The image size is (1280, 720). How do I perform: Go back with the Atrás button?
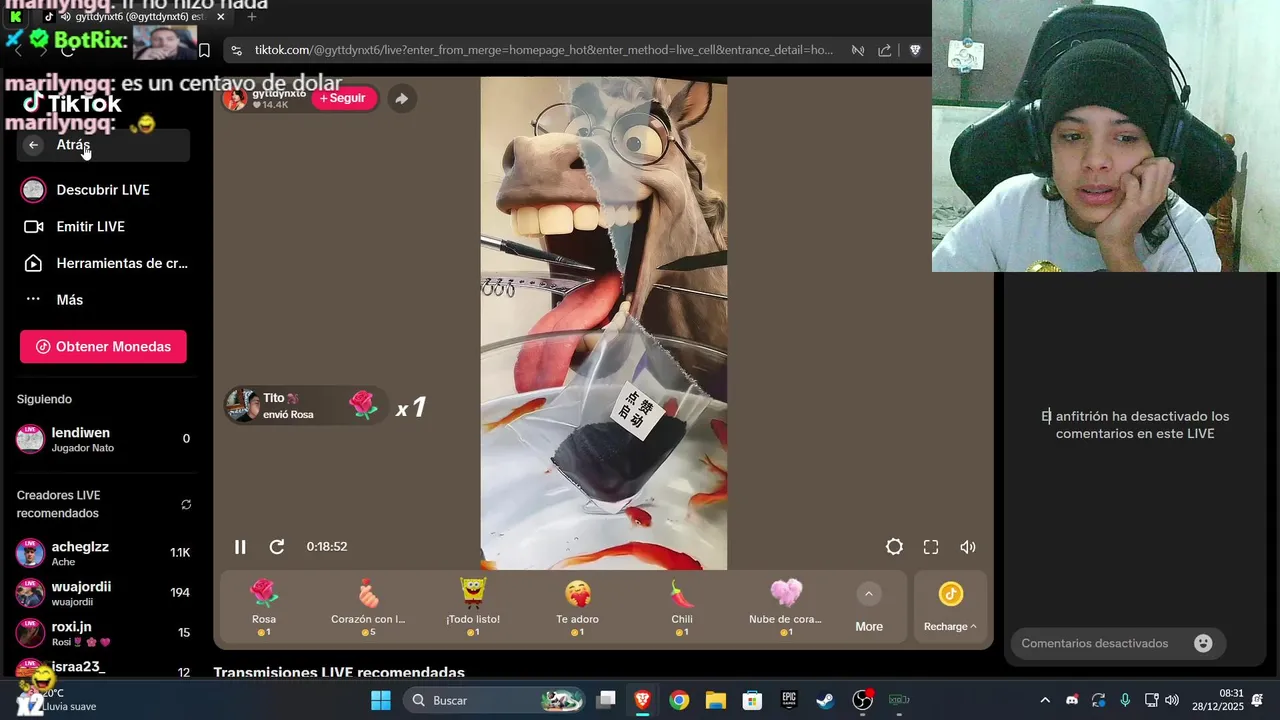103,145
